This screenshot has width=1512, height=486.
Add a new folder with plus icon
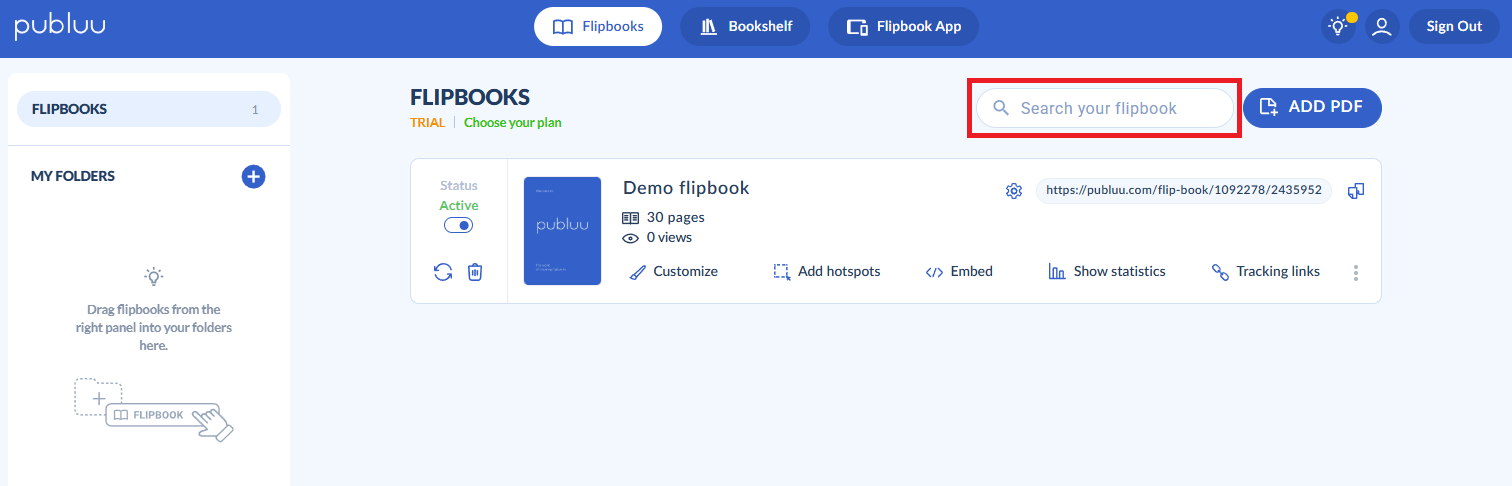click(254, 177)
